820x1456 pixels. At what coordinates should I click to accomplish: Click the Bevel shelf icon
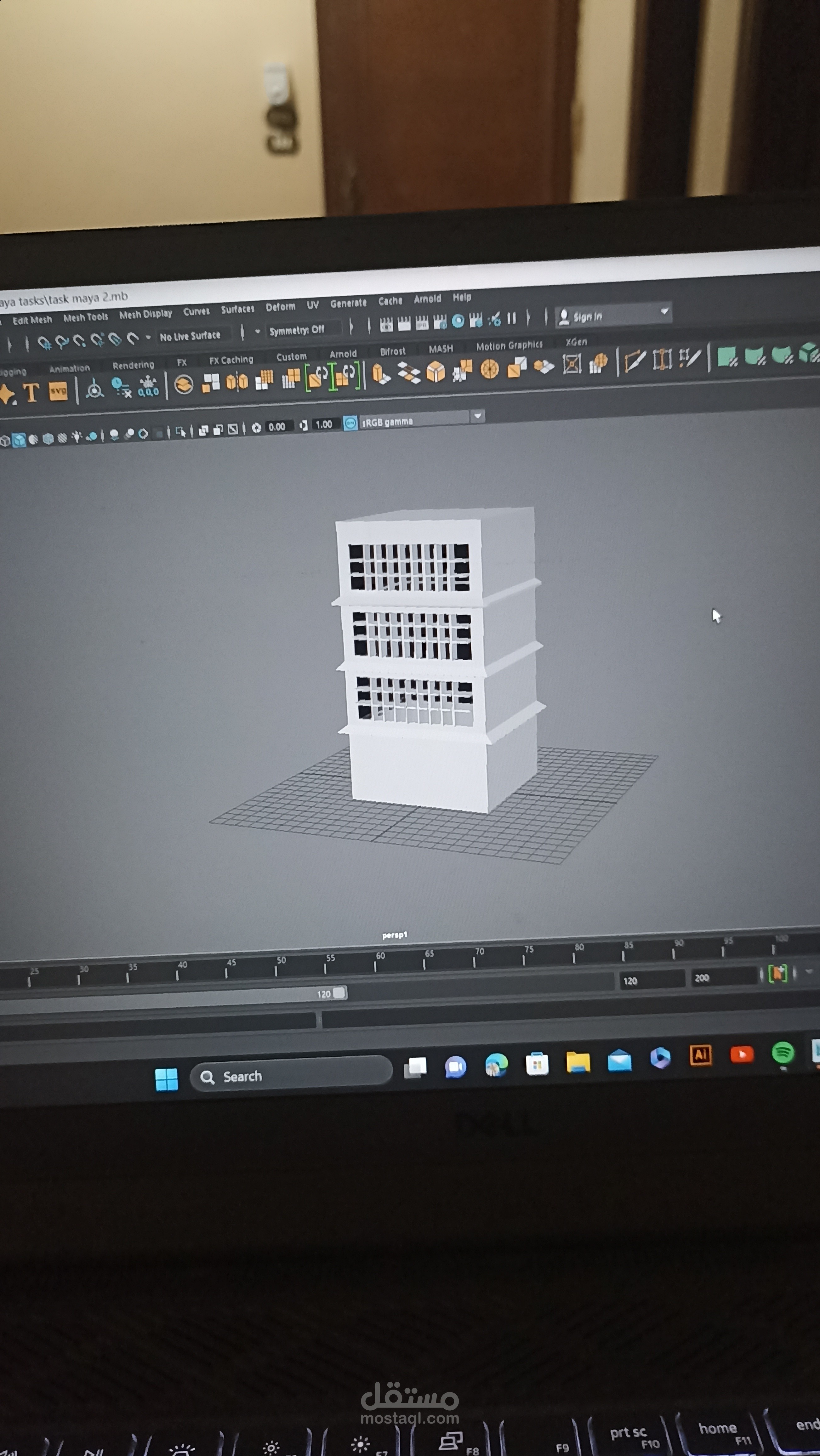point(435,371)
